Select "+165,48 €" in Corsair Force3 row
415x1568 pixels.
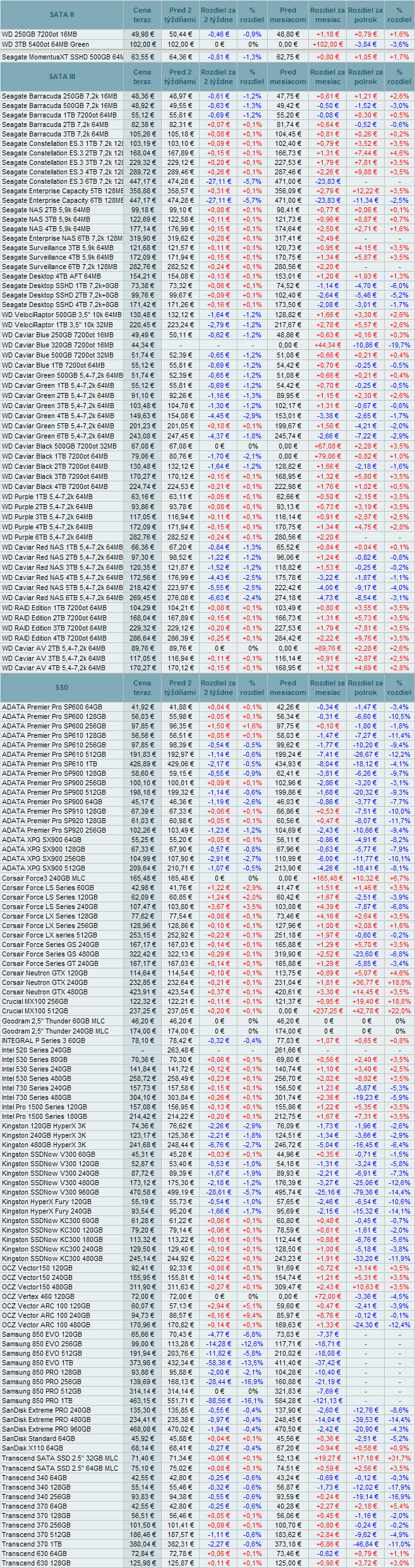click(327, 878)
